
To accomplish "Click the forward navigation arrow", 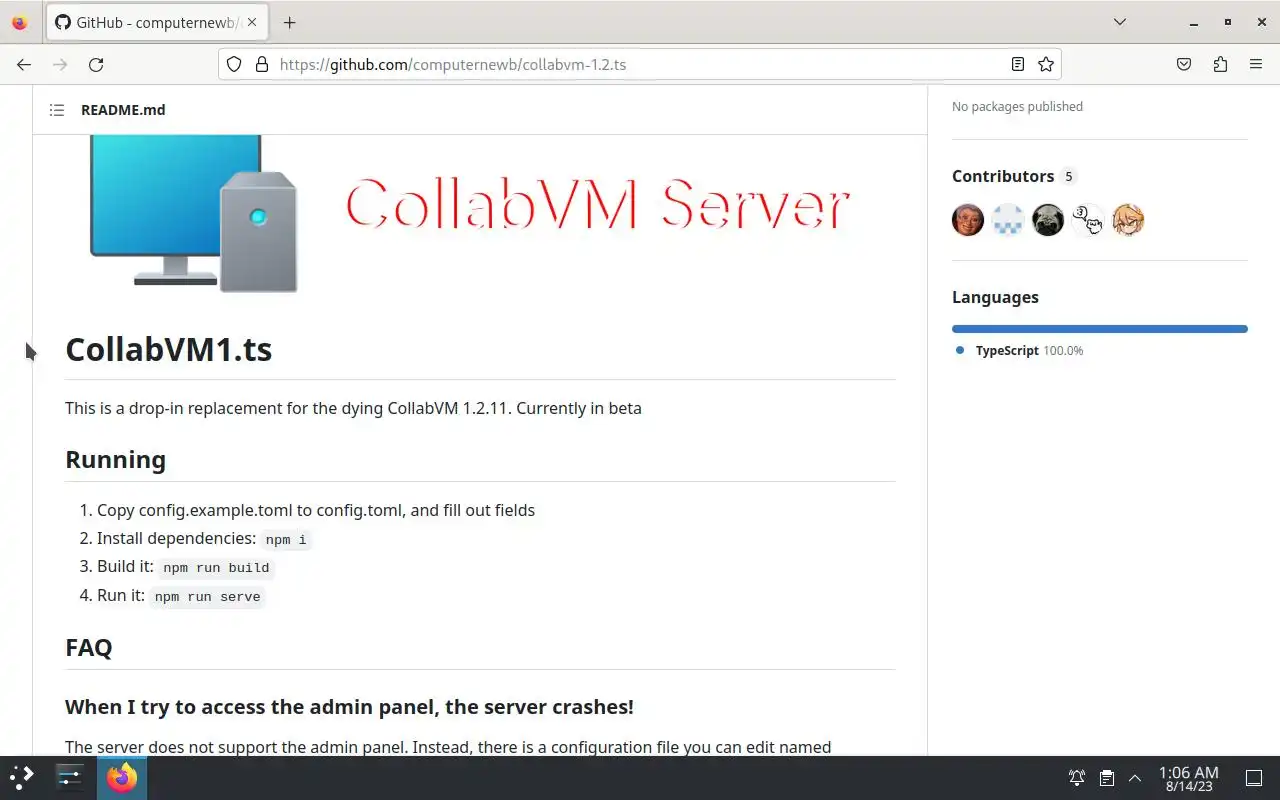I will (60, 64).
